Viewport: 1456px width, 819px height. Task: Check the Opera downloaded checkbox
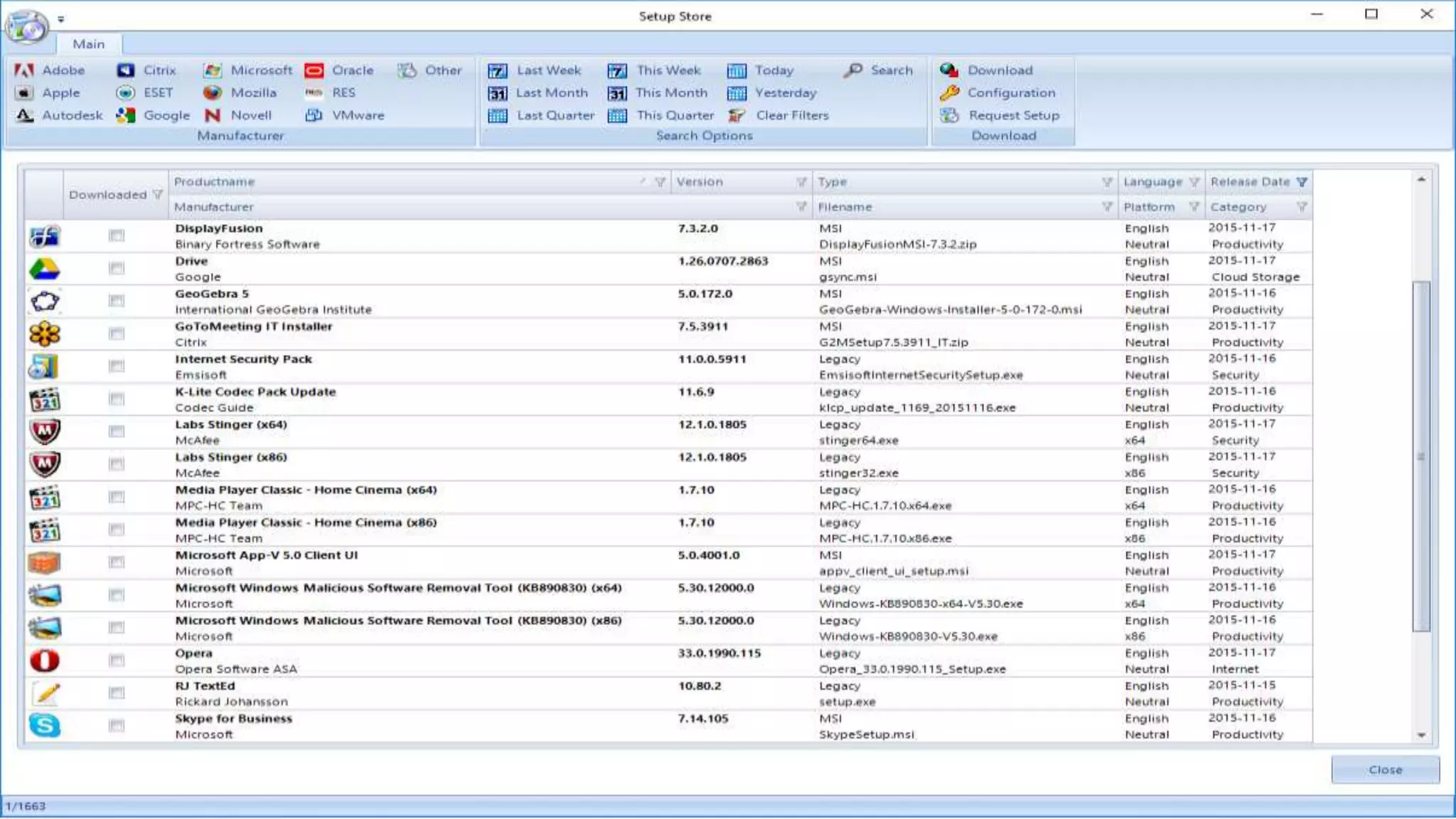(117, 660)
